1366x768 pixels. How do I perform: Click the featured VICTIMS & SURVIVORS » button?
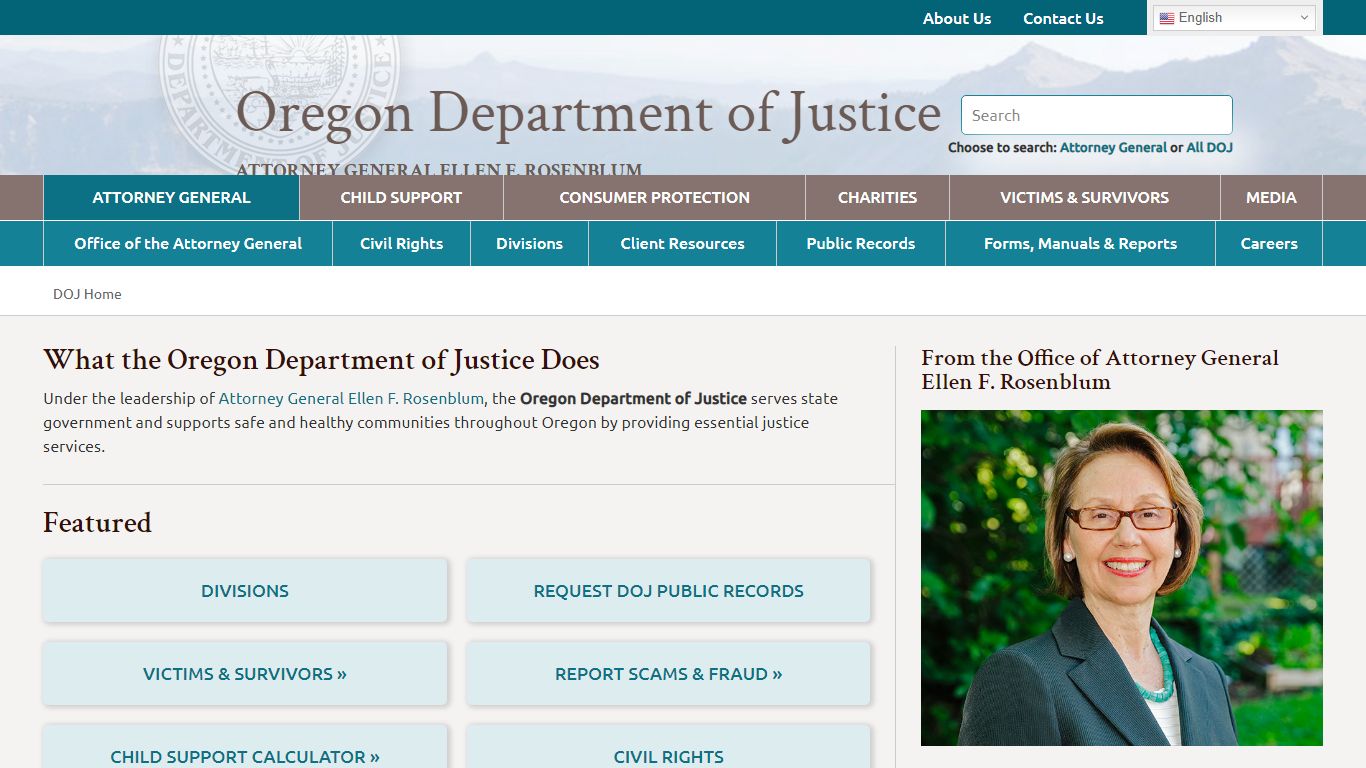(245, 674)
